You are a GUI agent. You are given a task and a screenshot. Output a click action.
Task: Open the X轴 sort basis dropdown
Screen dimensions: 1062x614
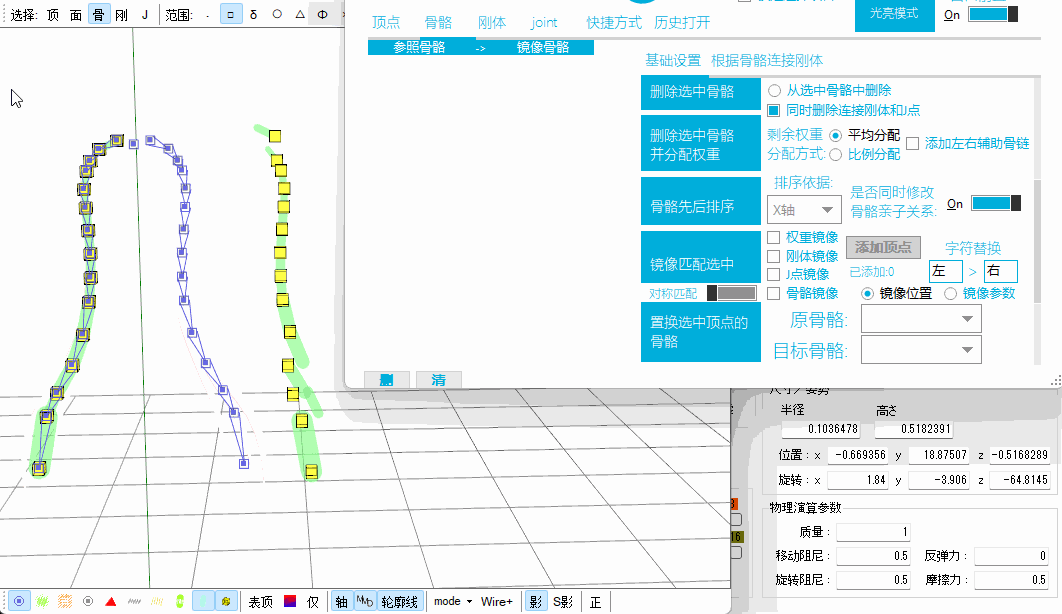(x=803, y=210)
